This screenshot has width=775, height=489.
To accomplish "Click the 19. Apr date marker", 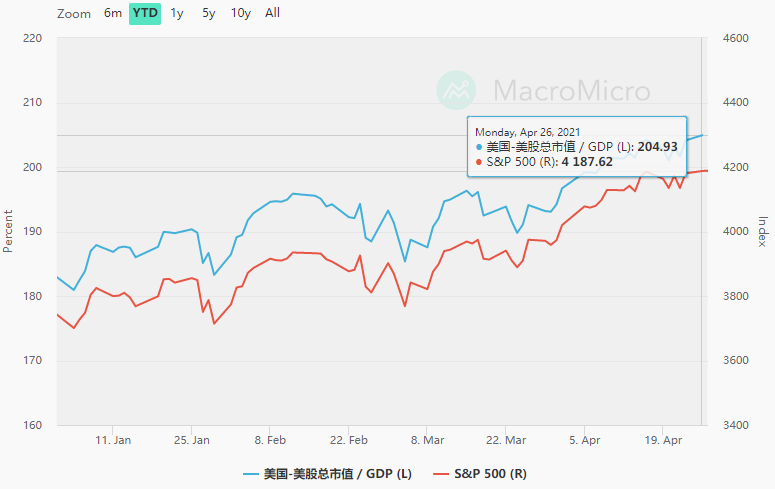I will (665, 440).
